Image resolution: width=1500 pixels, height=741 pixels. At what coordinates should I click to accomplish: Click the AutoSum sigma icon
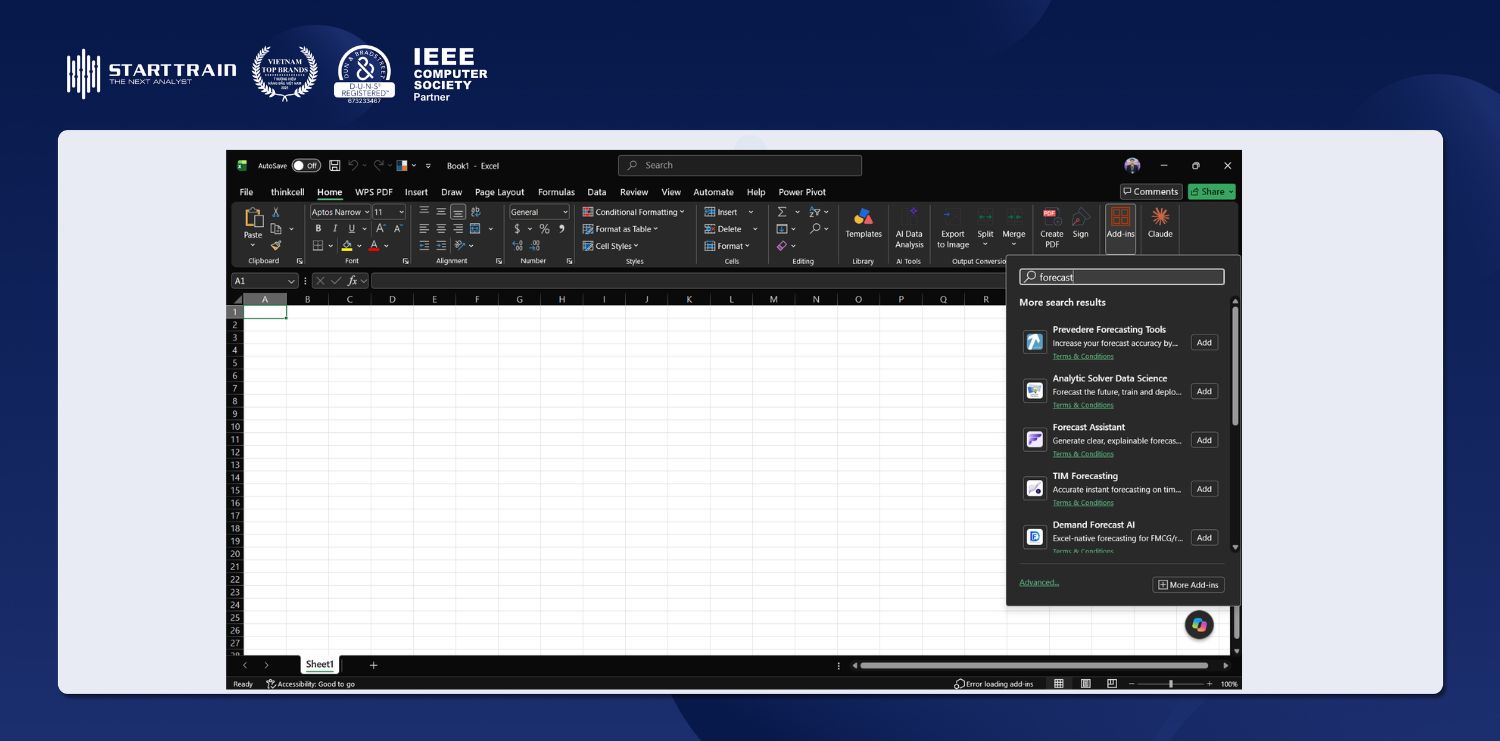pyautogui.click(x=782, y=212)
